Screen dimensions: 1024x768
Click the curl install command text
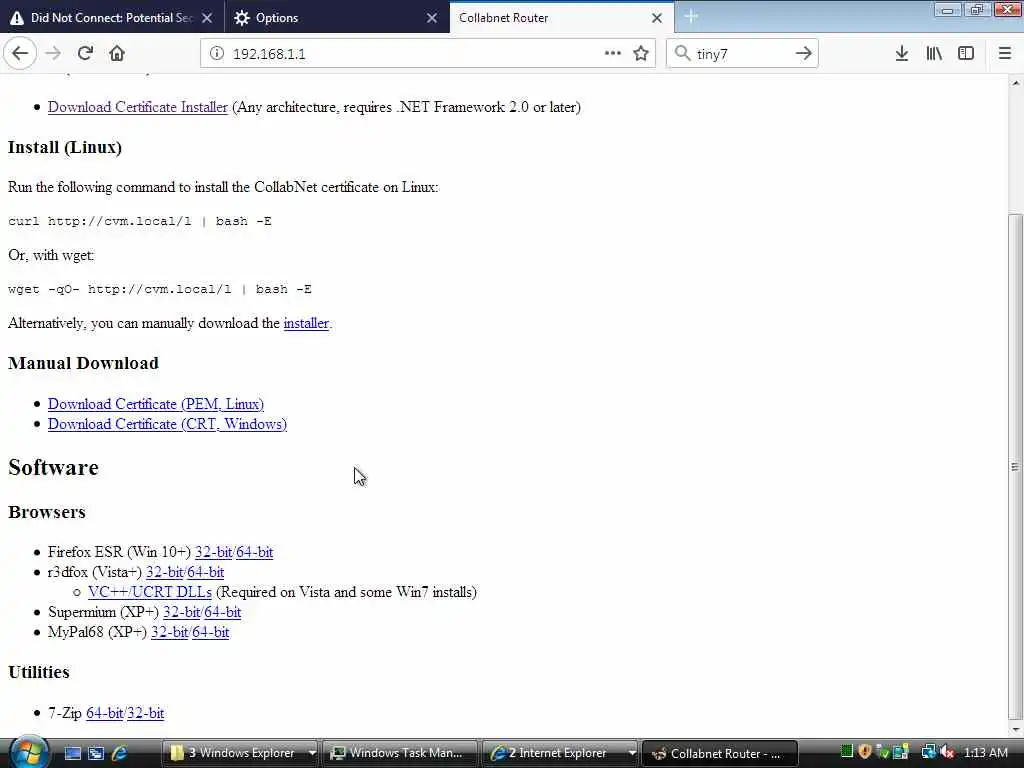click(140, 221)
